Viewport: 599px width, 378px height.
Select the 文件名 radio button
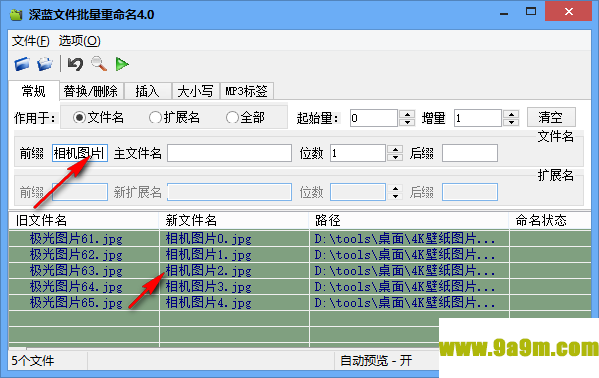(x=79, y=117)
